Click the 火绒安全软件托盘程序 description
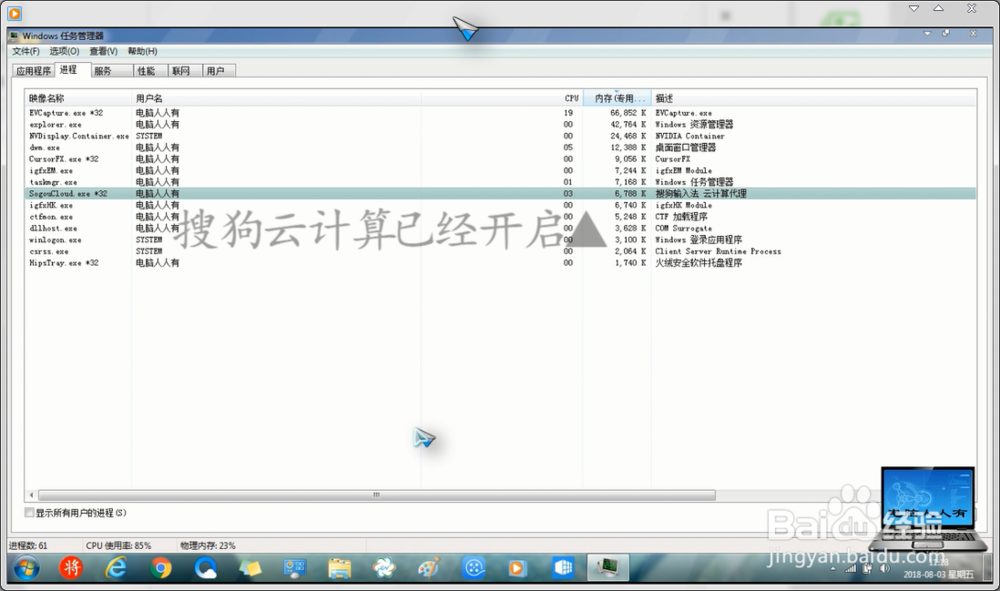The image size is (1000, 591). click(x=698, y=263)
